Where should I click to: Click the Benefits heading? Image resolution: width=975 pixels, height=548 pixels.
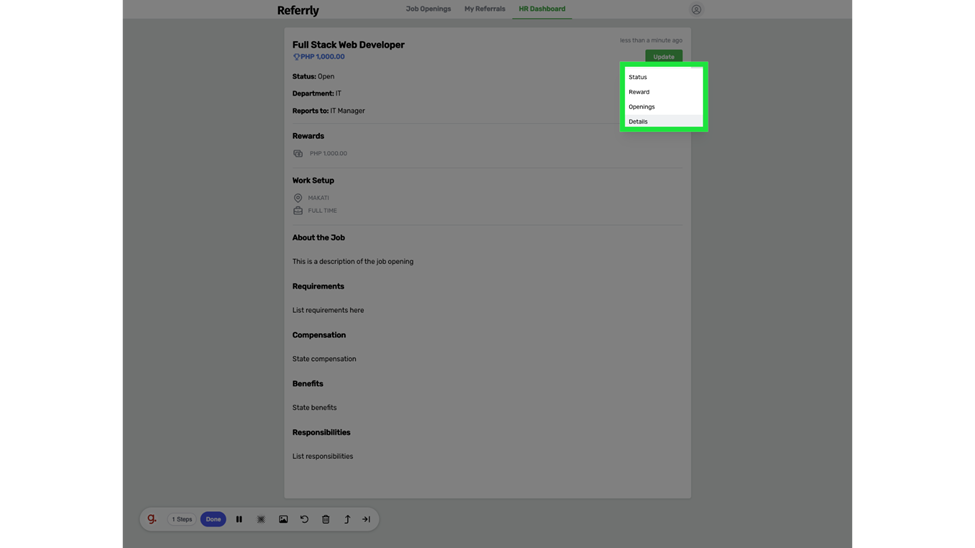click(x=308, y=384)
